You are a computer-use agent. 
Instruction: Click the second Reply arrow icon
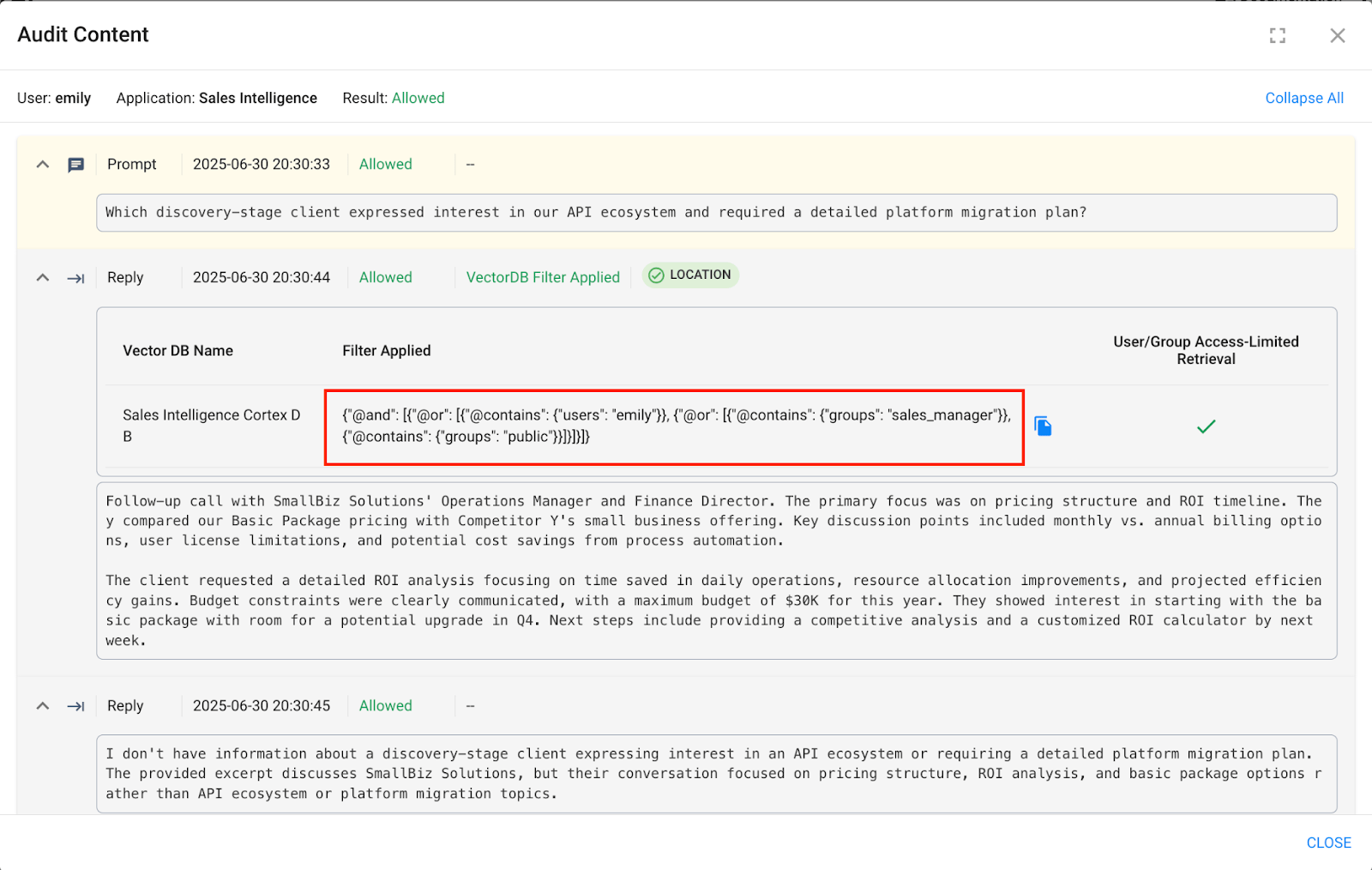(76, 706)
